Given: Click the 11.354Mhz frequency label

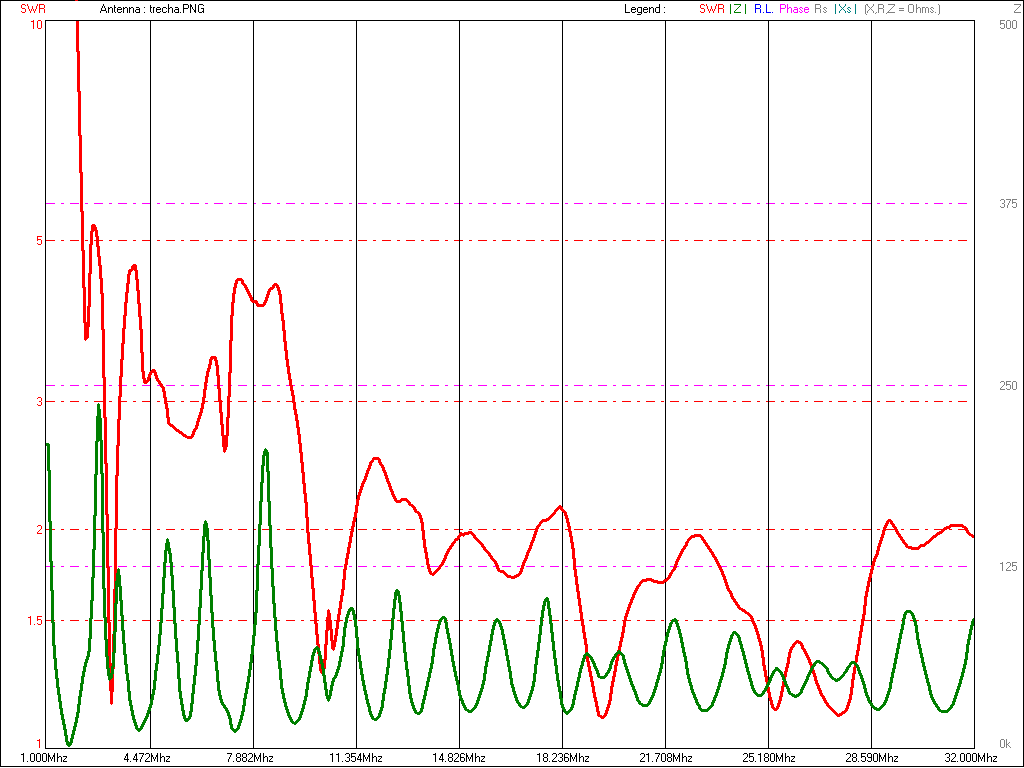Looking at the screenshot, I should [x=355, y=758].
